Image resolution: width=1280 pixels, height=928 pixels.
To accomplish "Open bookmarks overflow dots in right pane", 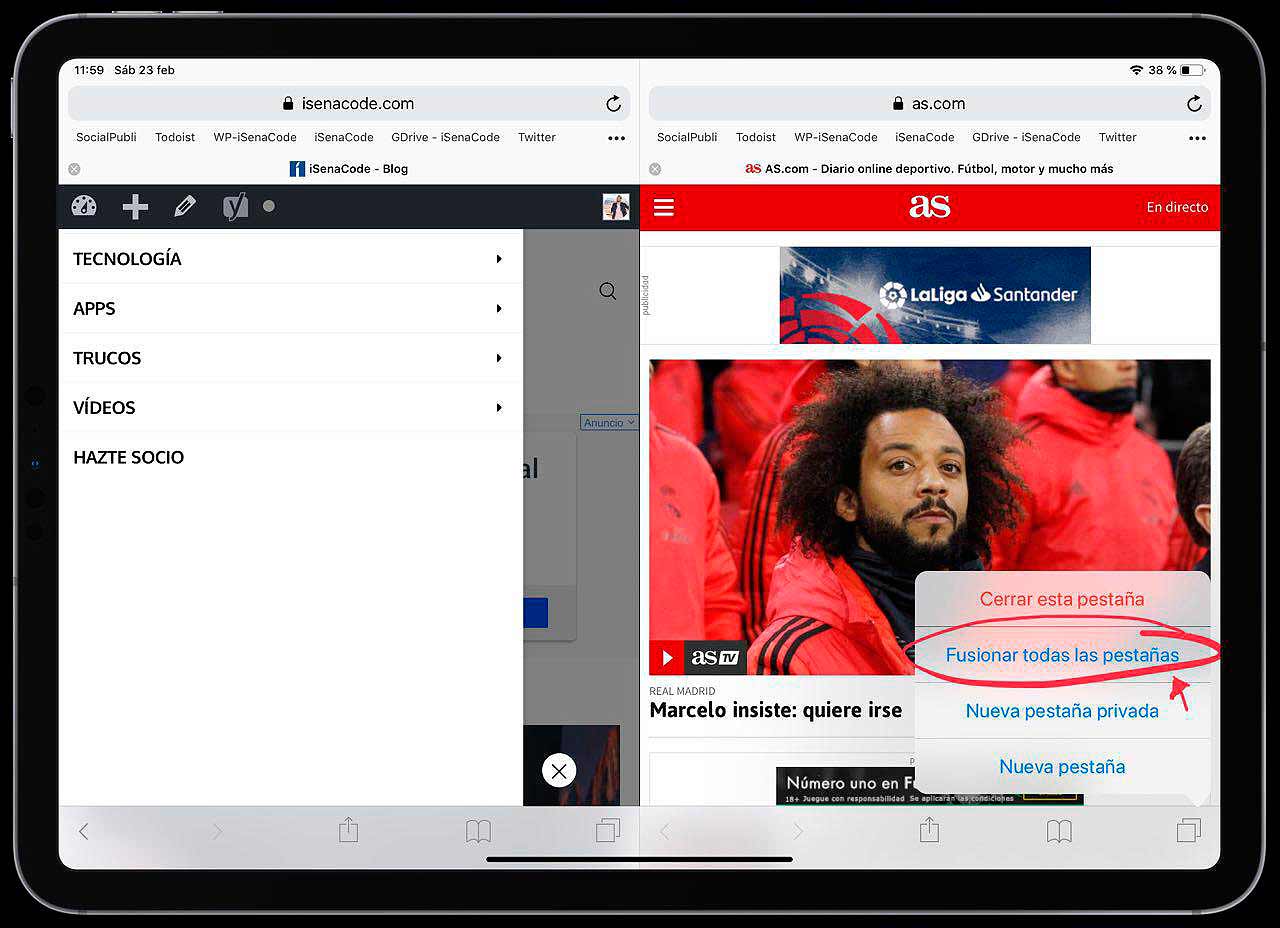I will tap(1197, 138).
